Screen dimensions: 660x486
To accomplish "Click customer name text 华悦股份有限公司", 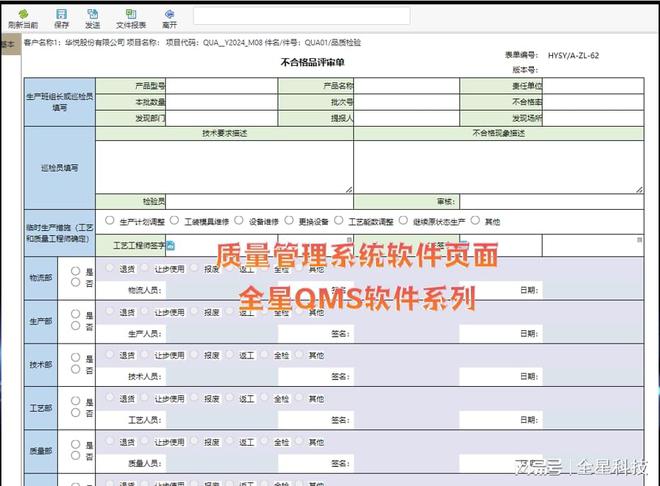I will pos(95,42).
